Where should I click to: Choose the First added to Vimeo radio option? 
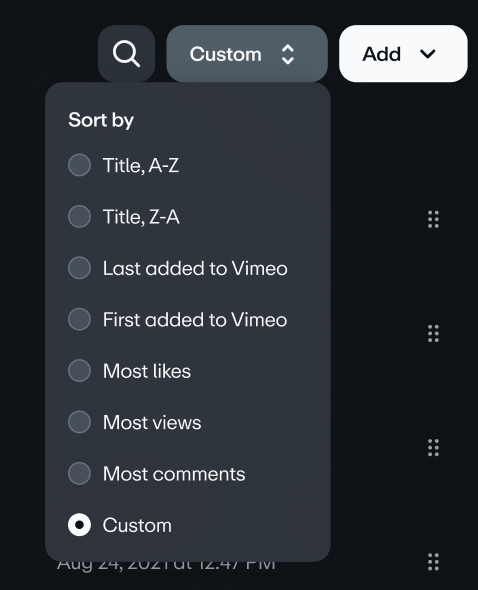click(x=79, y=319)
